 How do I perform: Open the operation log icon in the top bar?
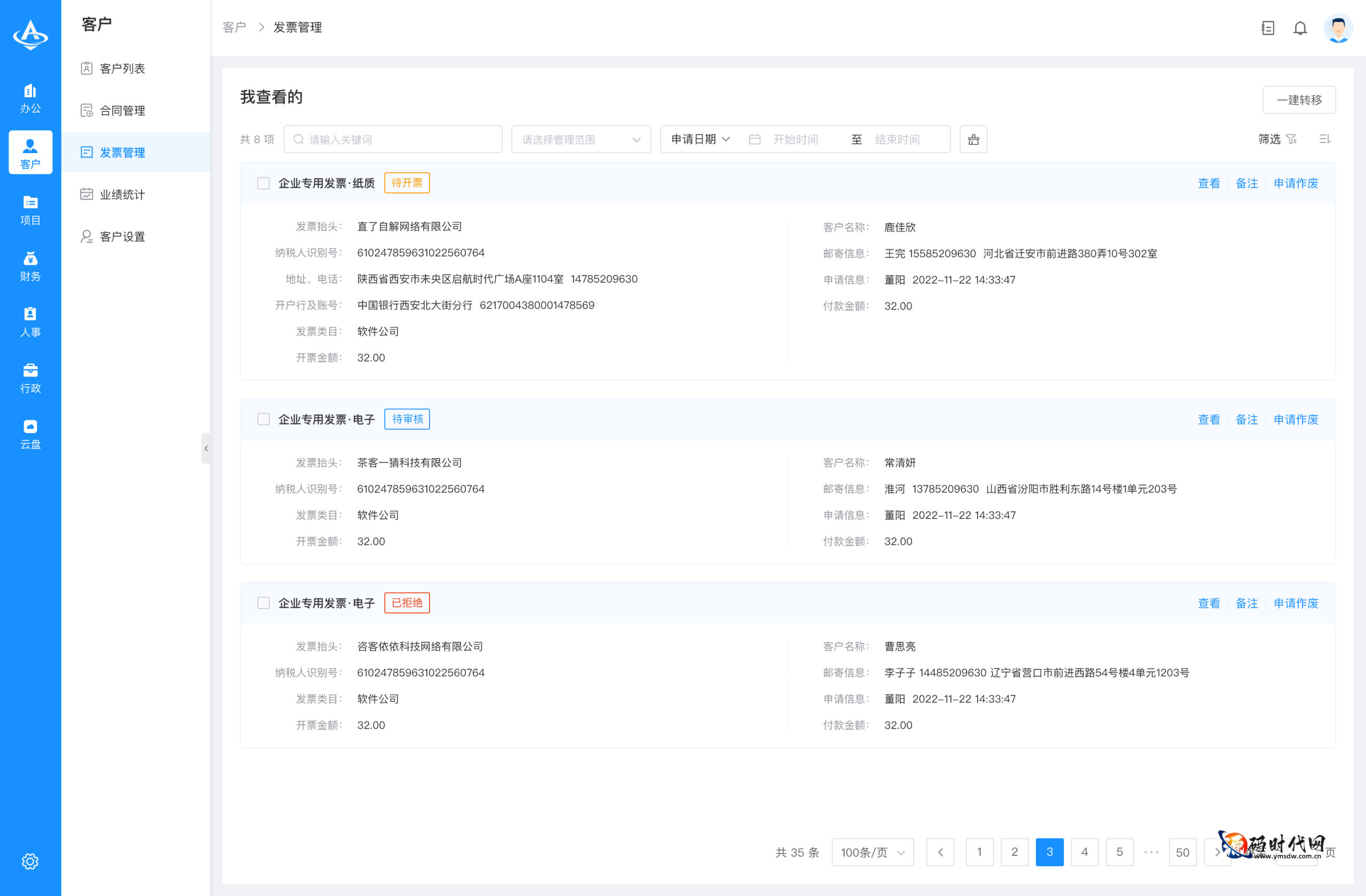pos(1268,28)
